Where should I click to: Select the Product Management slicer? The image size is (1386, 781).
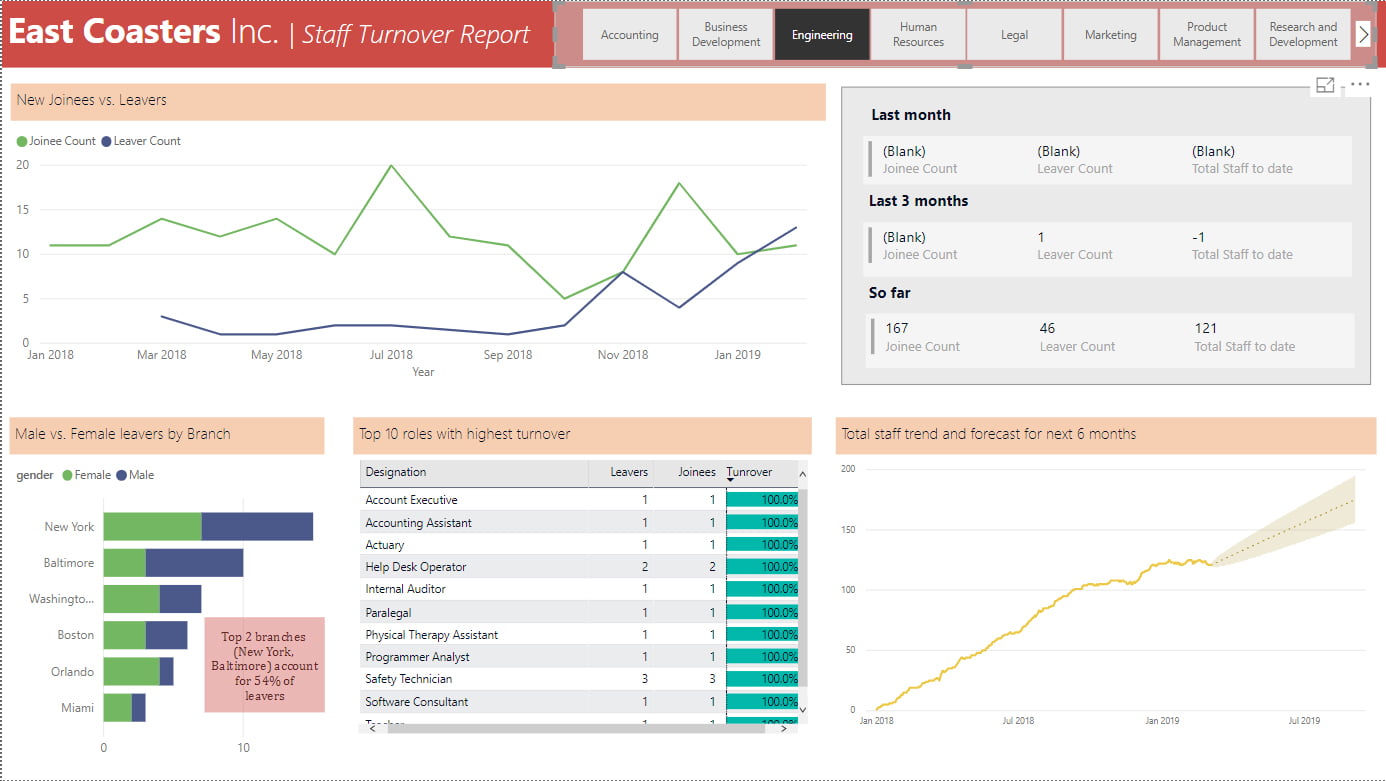click(x=1207, y=35)
